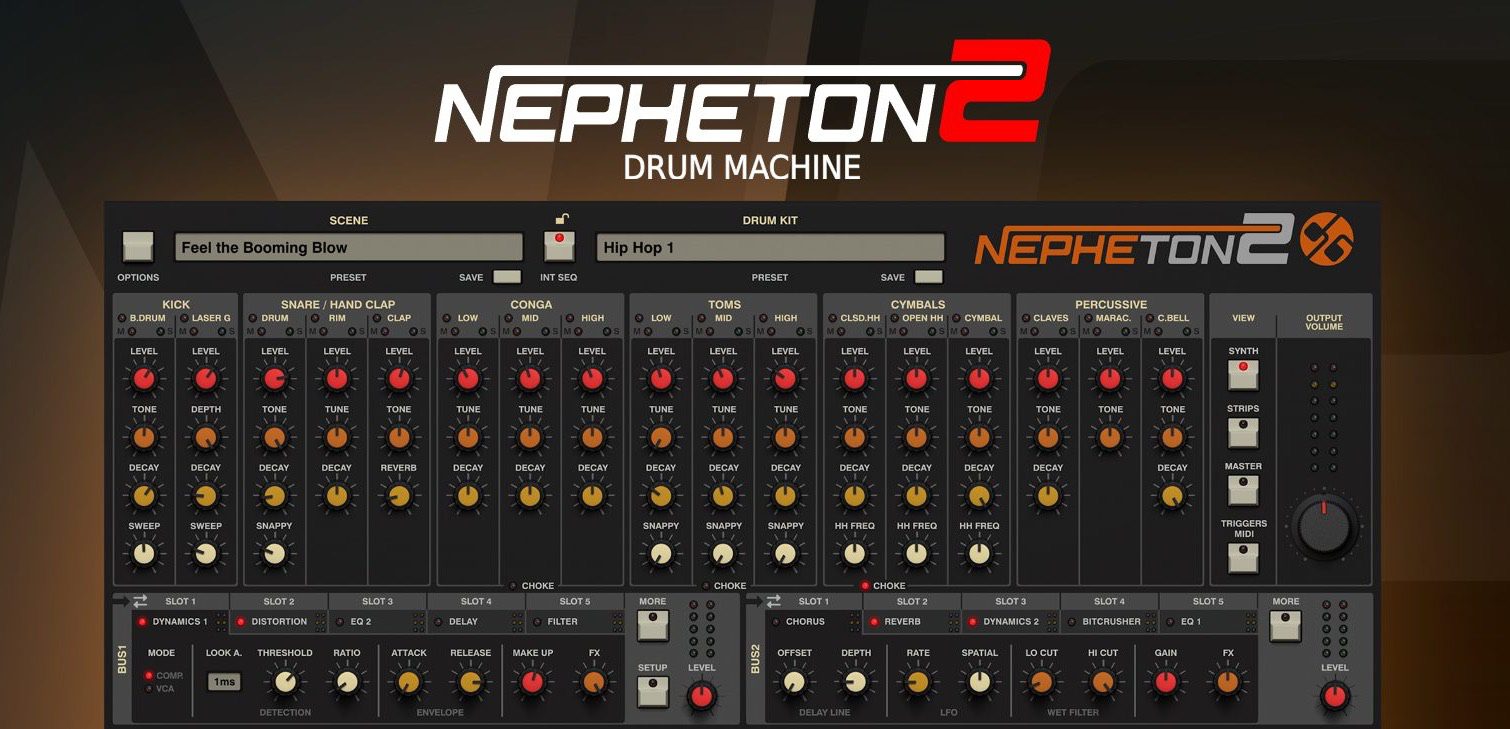Enable the conga CHOKE indicator
Screen dimensions: 1510x729
512,586
